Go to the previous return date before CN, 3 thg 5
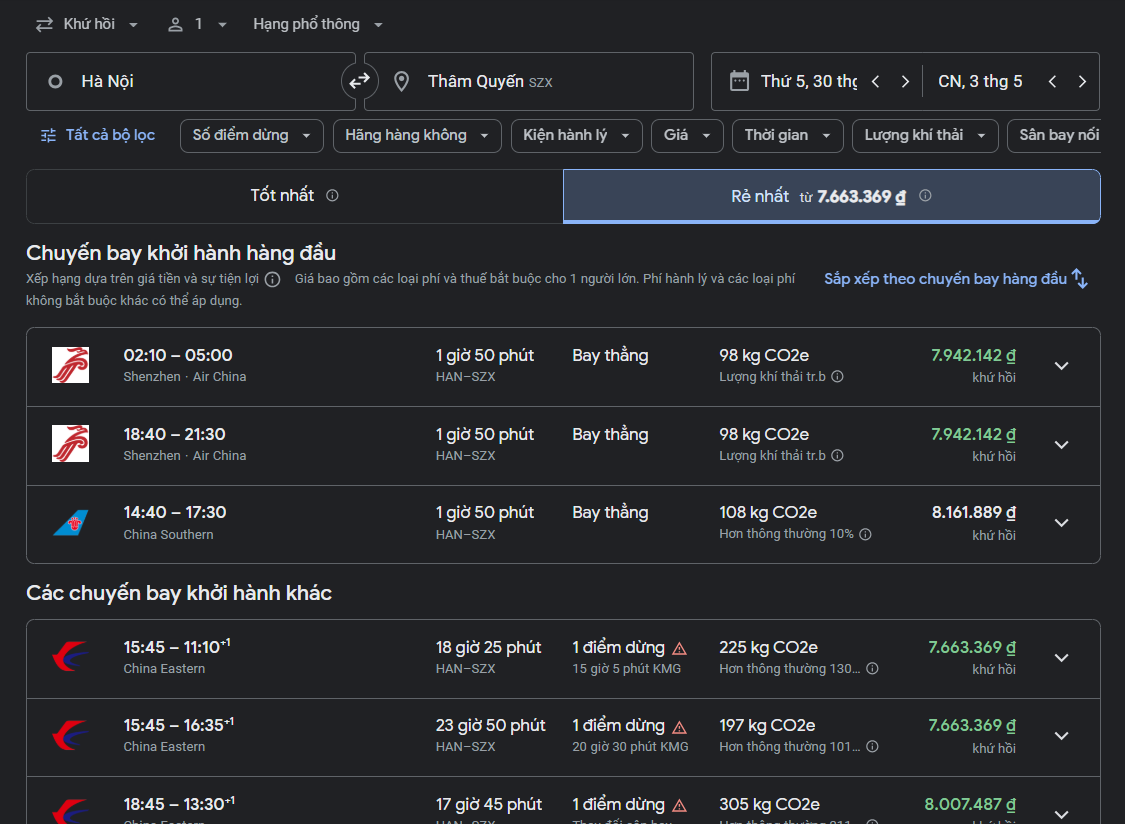The image size is (1125, 824). click(x=1052, y=82)
